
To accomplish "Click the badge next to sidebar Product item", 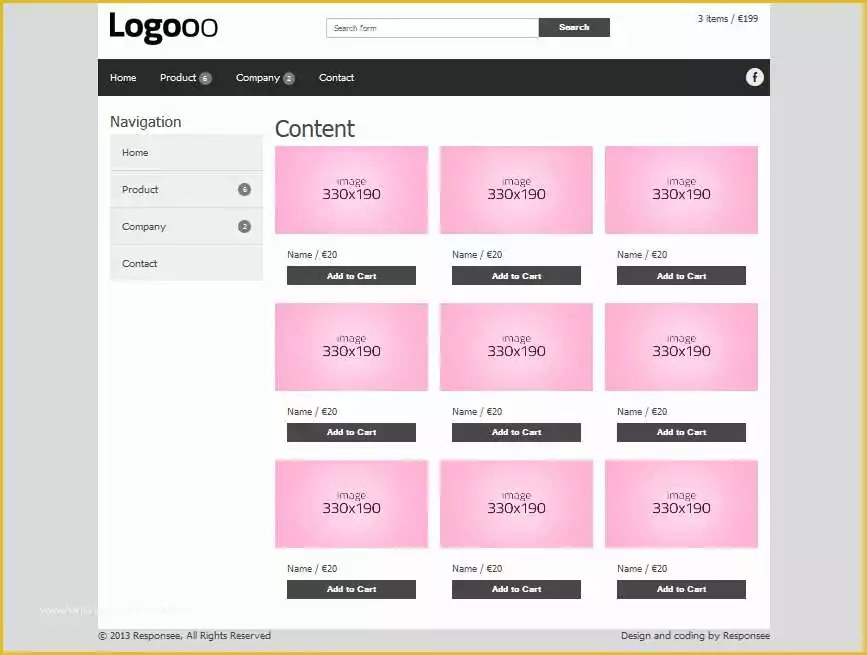I will (x=244, y=189).
